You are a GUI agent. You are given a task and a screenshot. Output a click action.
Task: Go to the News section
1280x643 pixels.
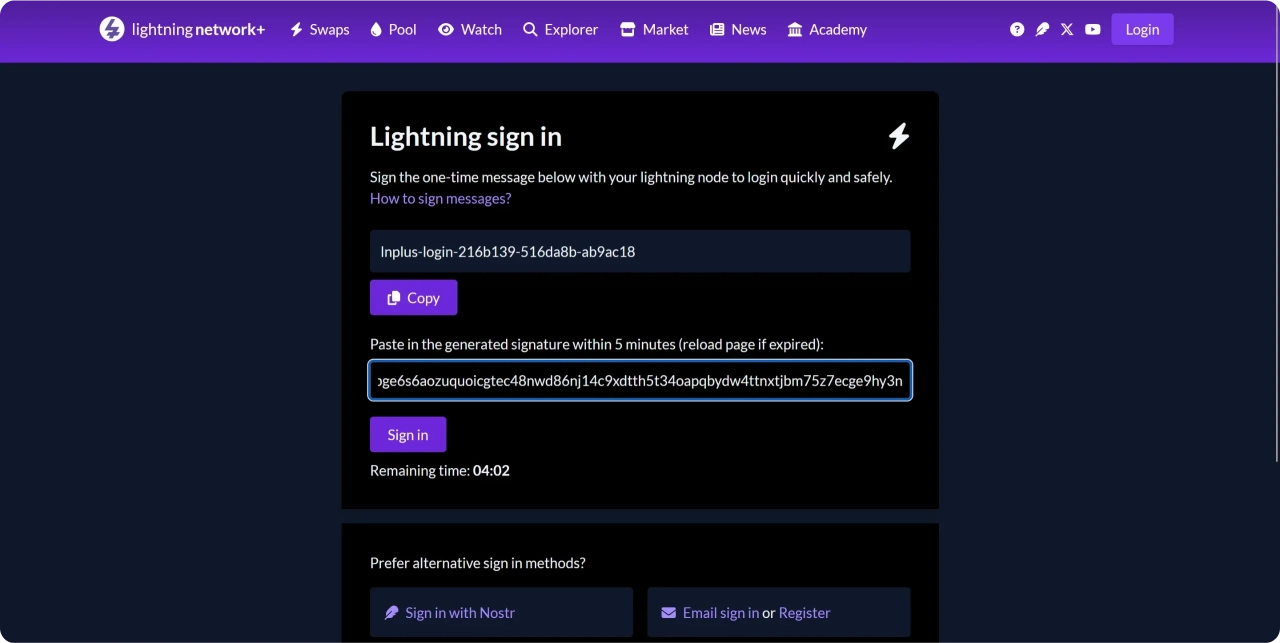point(738,29)
